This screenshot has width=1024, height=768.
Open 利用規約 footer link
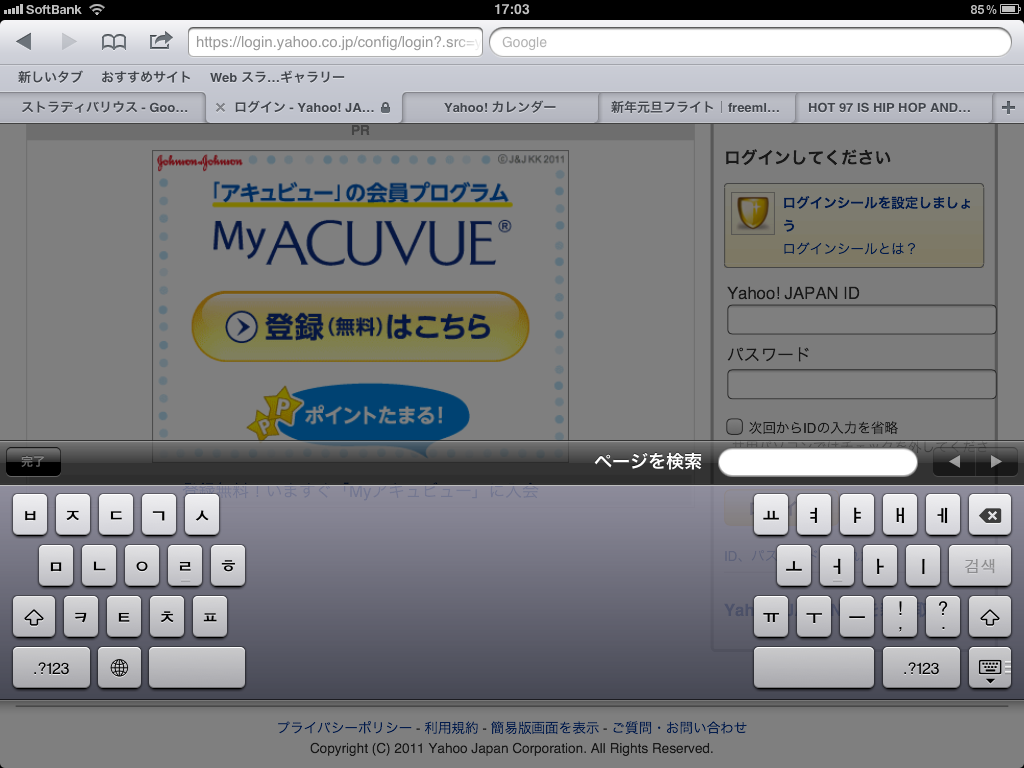451,728
